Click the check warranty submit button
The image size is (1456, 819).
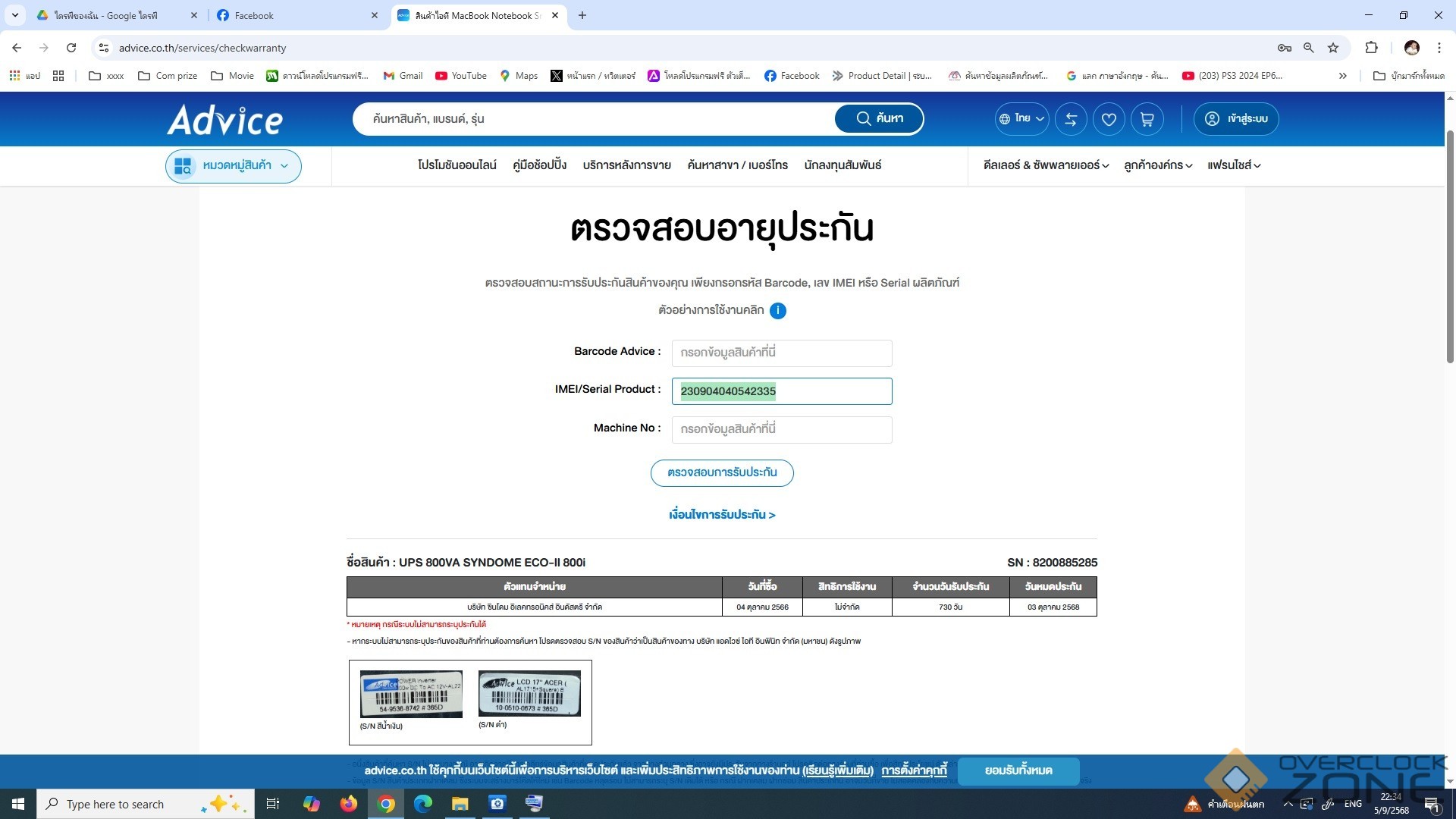coord(722,472)
